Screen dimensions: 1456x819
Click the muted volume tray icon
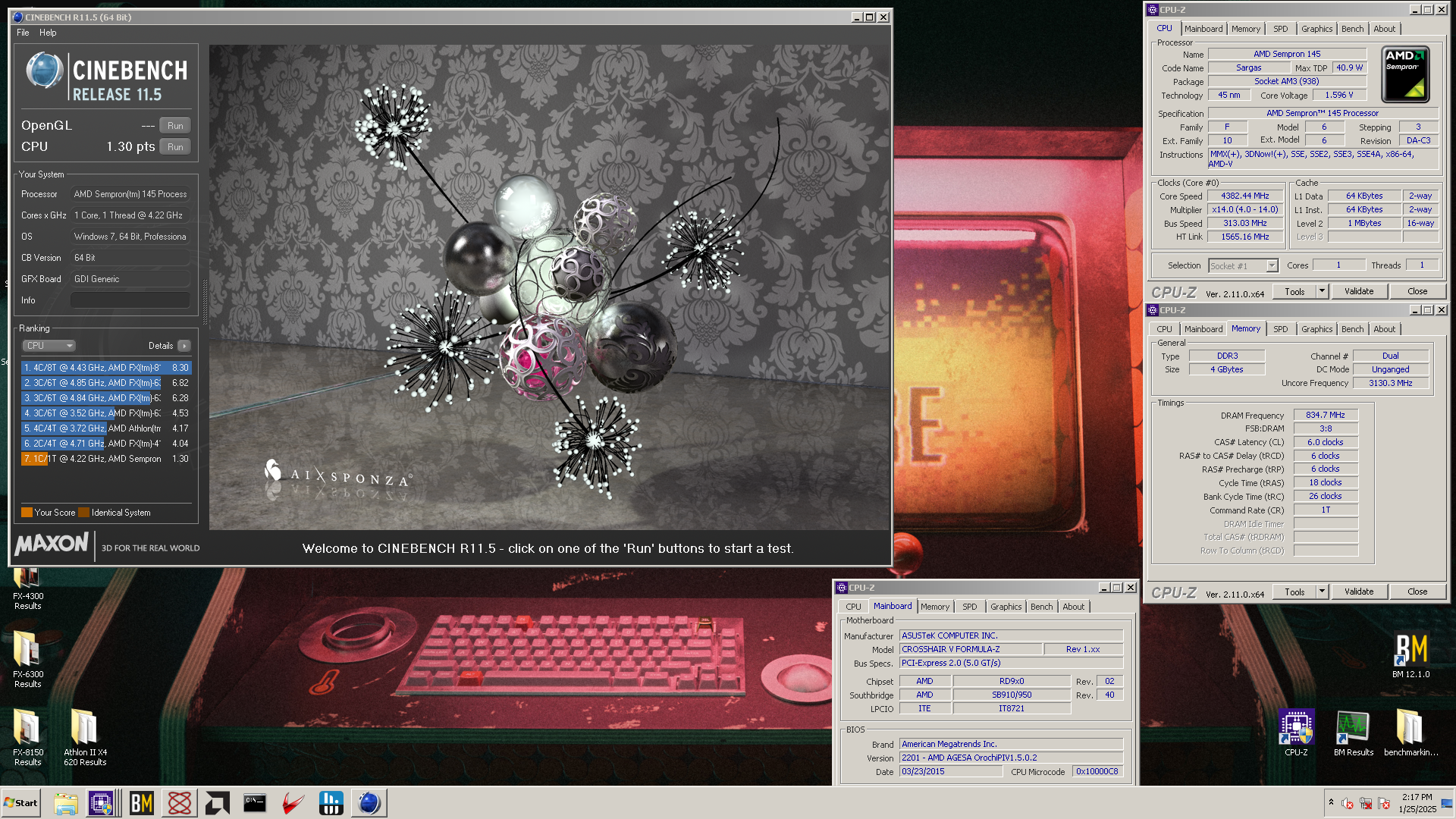tap(1348, 803)
